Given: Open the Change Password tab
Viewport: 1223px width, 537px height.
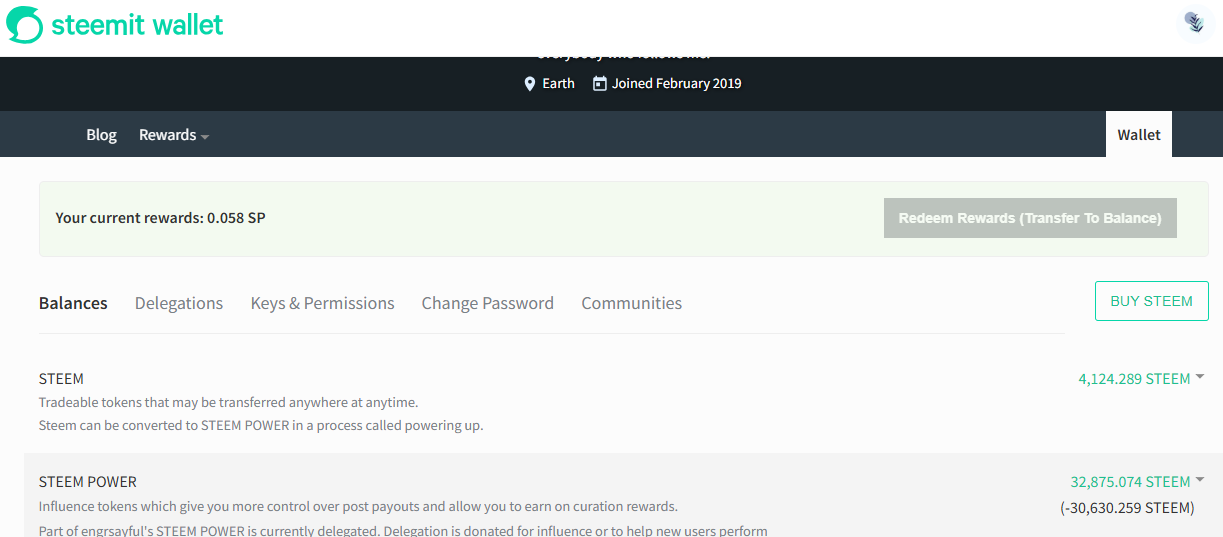Looking at the screenshot, I should click(488, 303).
